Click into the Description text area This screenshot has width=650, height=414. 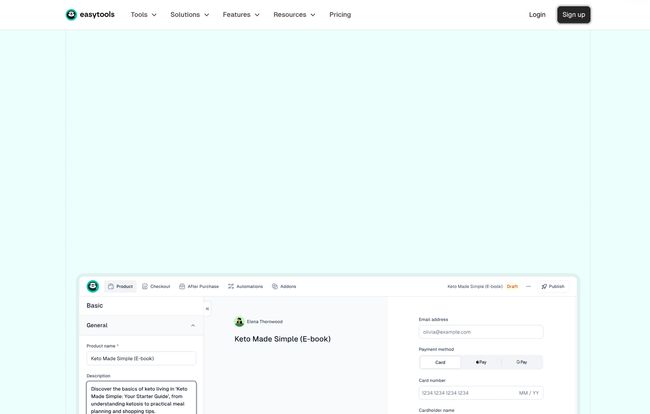pyautogui.click(x=141, y=398)
